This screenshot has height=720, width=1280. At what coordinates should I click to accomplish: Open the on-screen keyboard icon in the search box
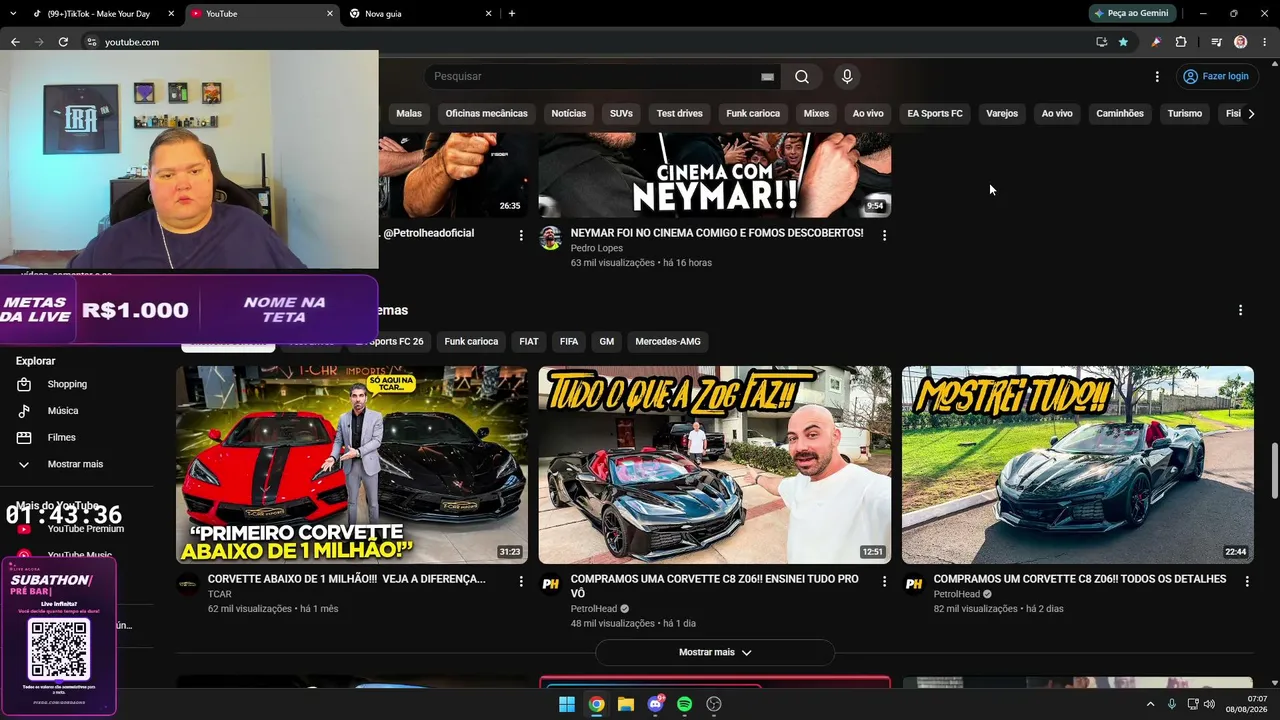pos(767,77)
